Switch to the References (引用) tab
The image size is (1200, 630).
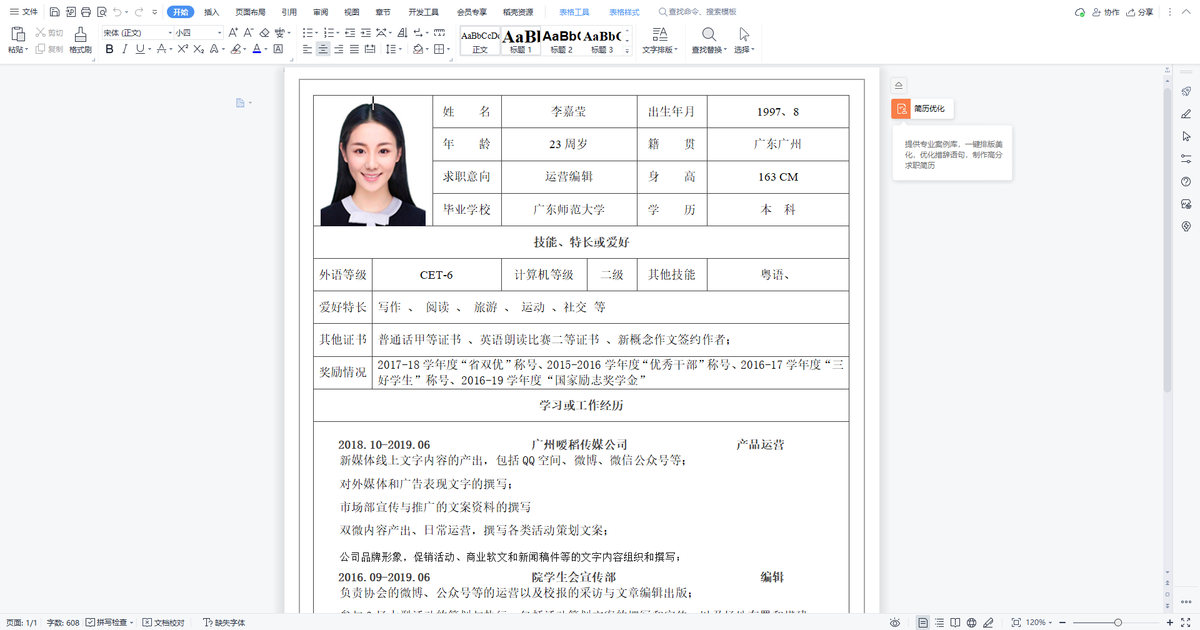click(289, 12)
